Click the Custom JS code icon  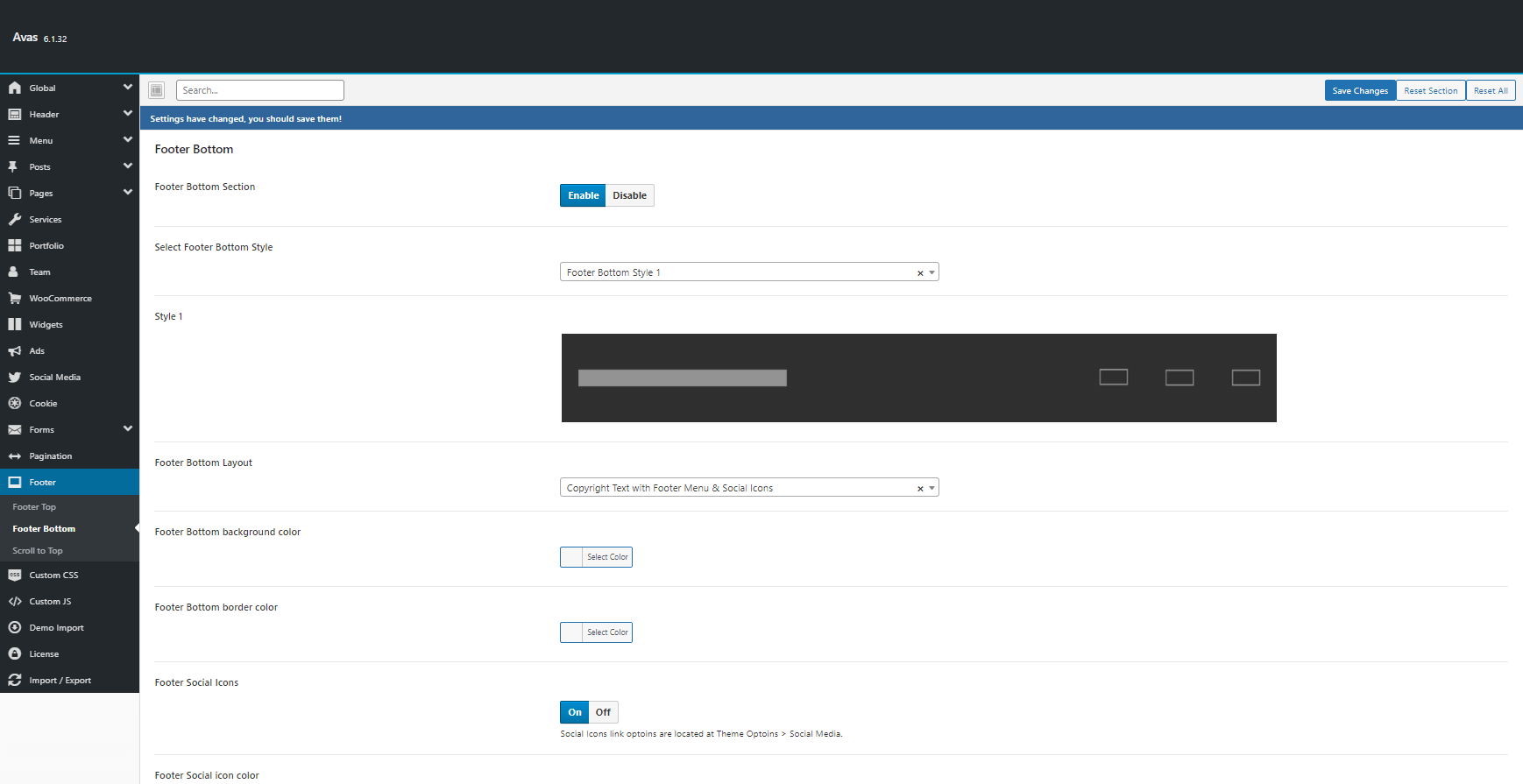click(15, 602)
